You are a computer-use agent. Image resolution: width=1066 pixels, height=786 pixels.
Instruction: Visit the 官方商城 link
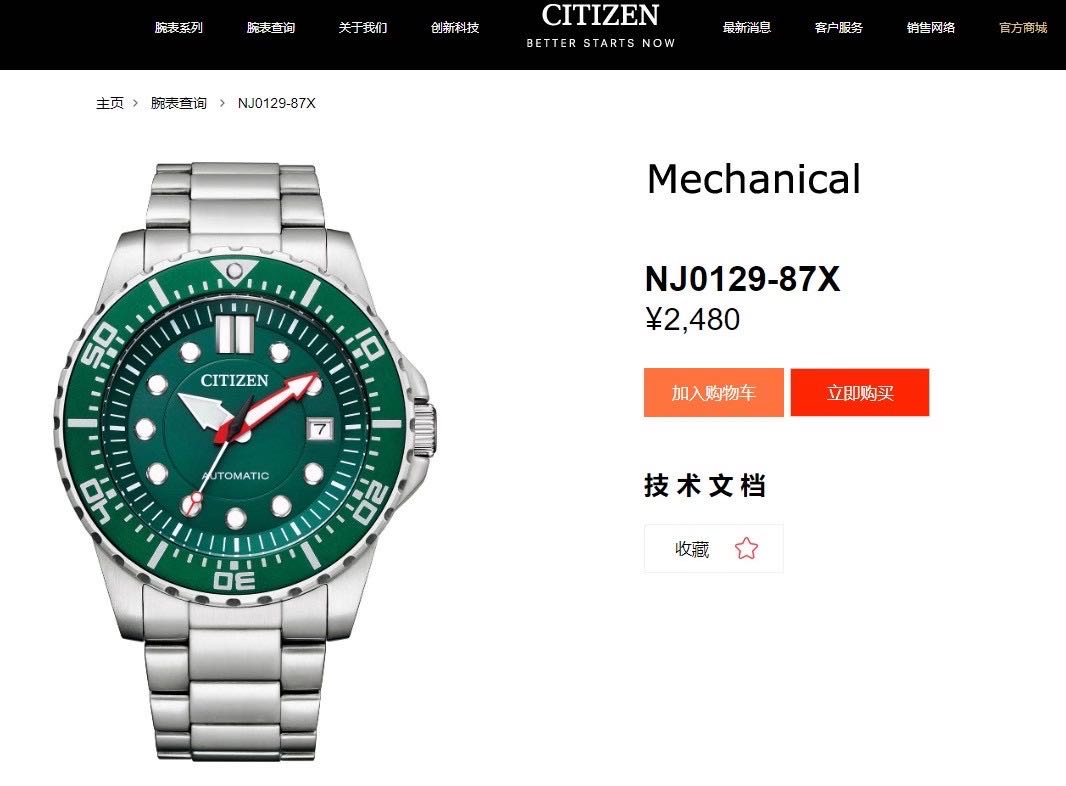(x=1022, y=28)
